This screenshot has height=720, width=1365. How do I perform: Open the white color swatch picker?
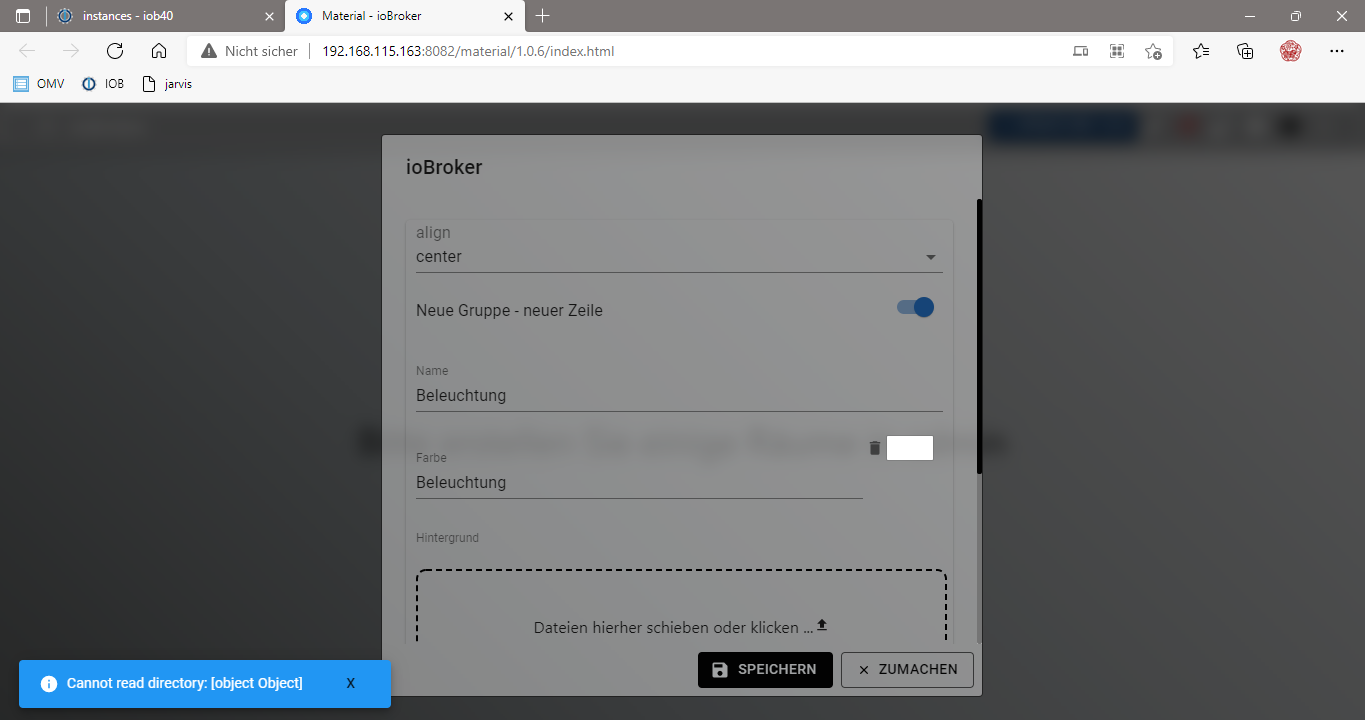pos(910,448)
